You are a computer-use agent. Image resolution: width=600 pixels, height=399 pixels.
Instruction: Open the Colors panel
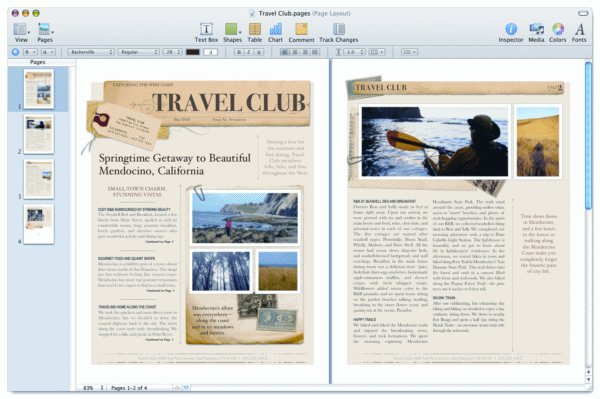558,32
